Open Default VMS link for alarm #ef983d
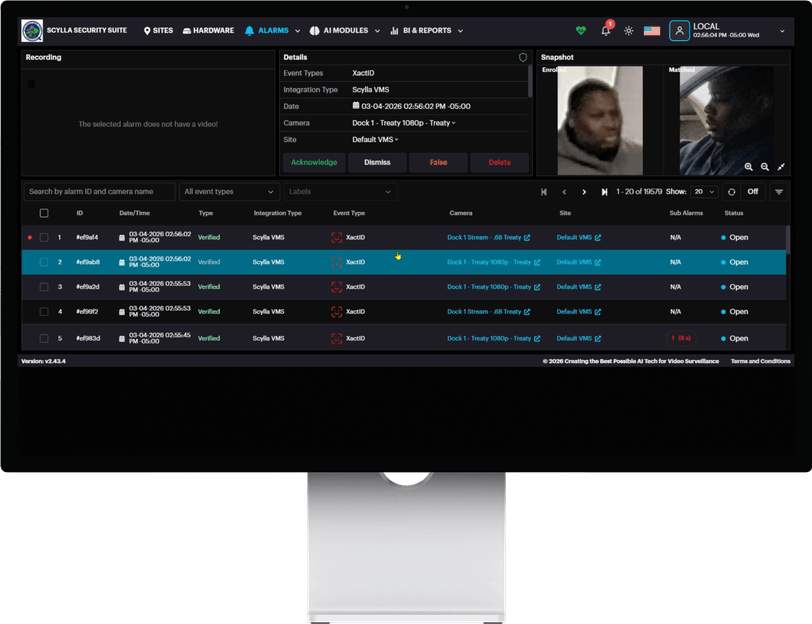812x624 pixels. [578, 339]
